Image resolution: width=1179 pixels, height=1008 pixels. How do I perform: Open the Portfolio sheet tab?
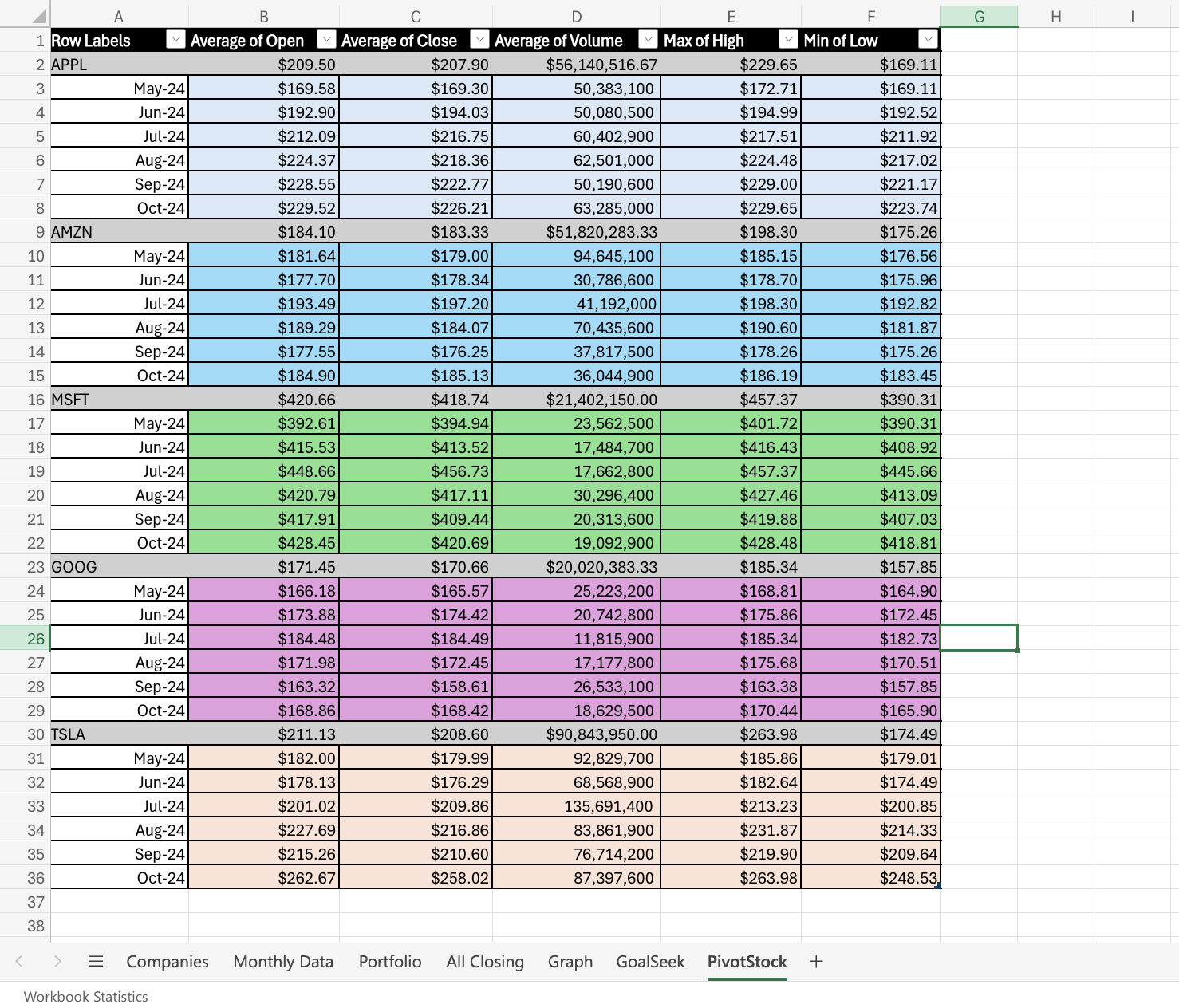[x=390, y=962]
